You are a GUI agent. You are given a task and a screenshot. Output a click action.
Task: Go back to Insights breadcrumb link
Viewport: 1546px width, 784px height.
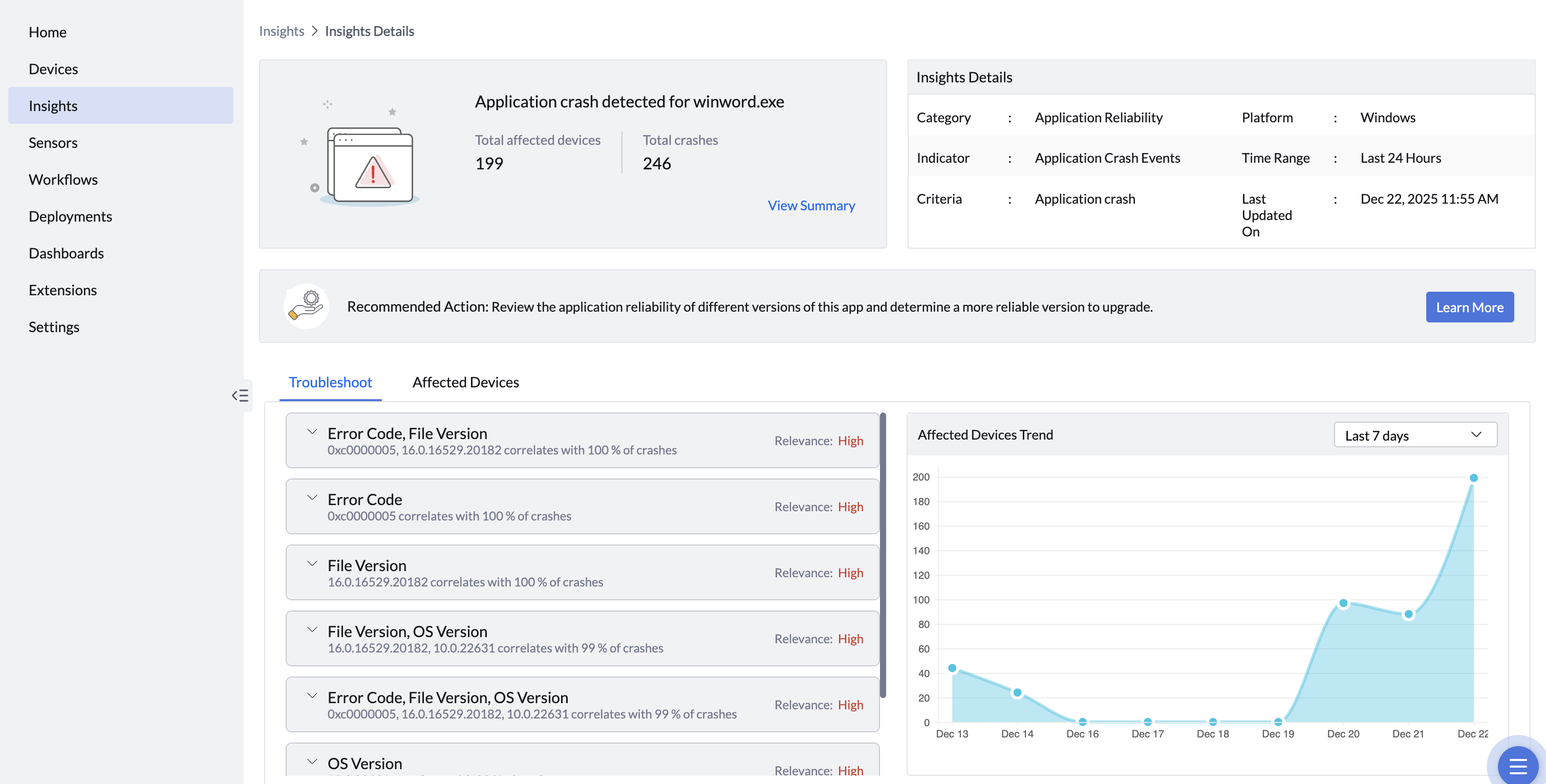282,31
